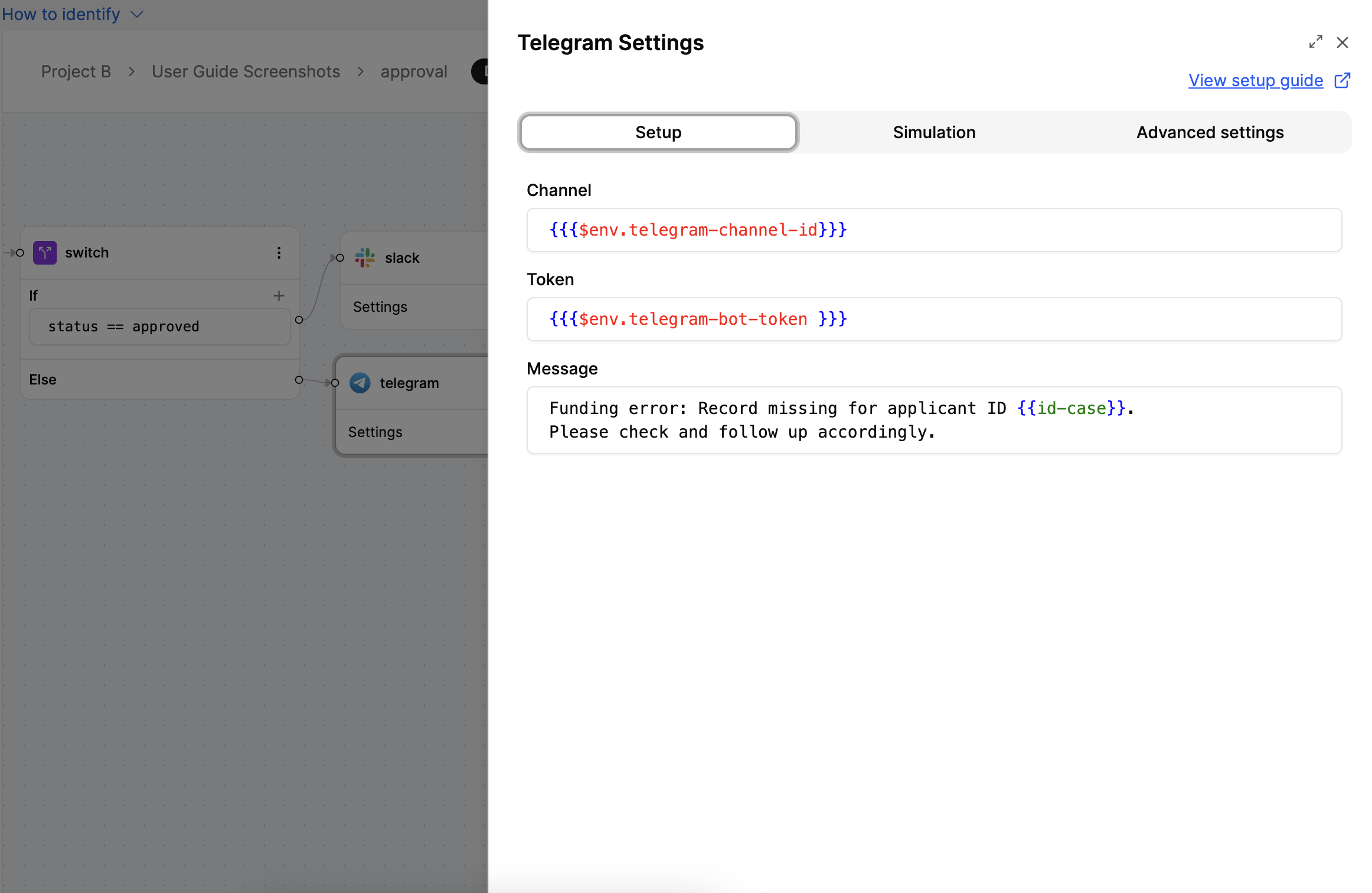Click the external link icon beside setup guide

[x=1342, y=80]
